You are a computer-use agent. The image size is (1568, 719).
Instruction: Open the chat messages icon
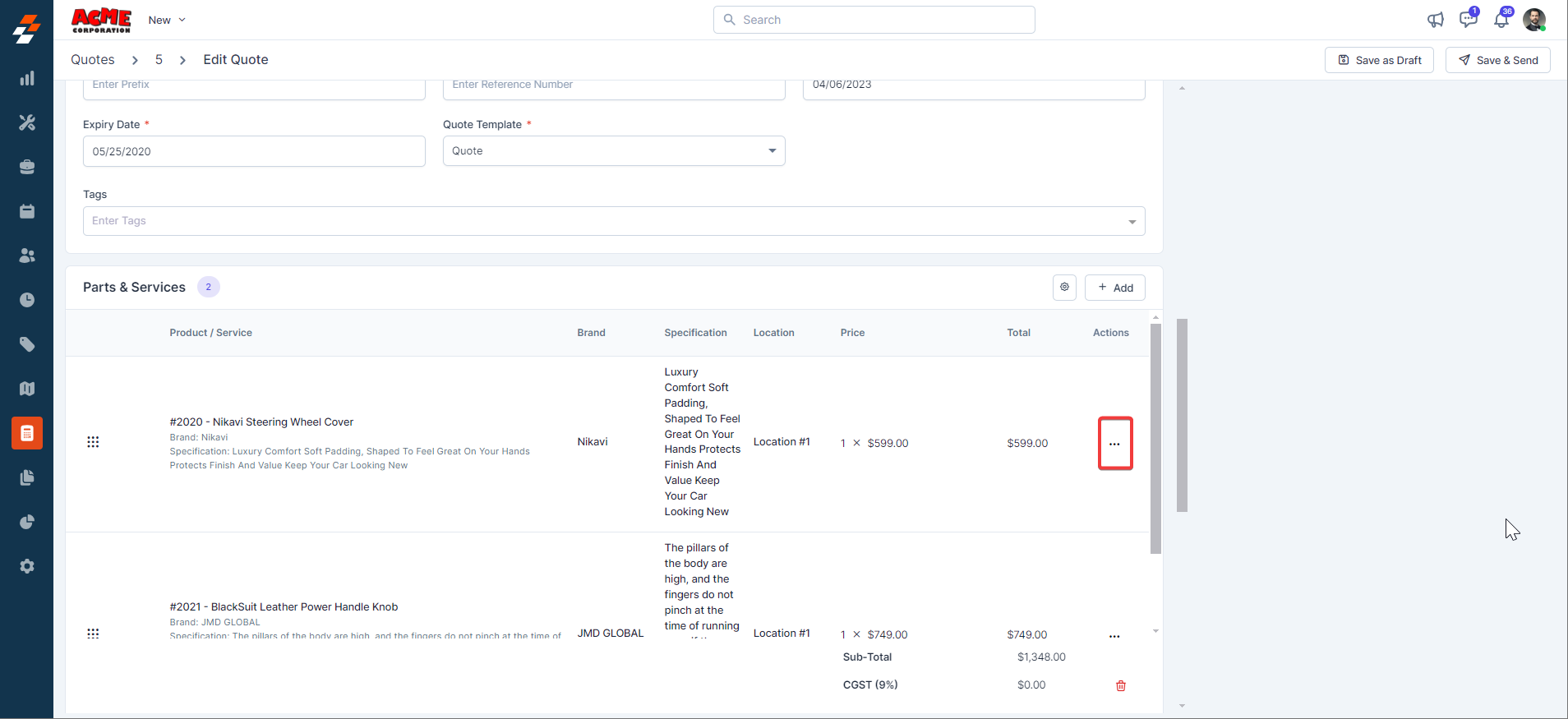1468,20
